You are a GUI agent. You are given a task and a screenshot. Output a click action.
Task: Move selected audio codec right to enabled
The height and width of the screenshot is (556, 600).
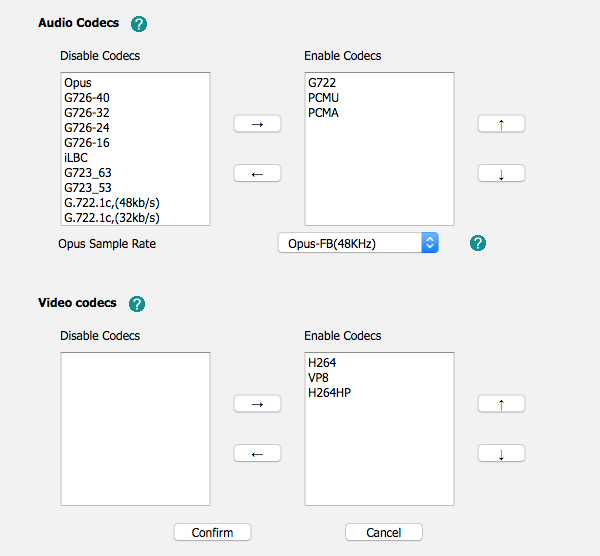257,123
